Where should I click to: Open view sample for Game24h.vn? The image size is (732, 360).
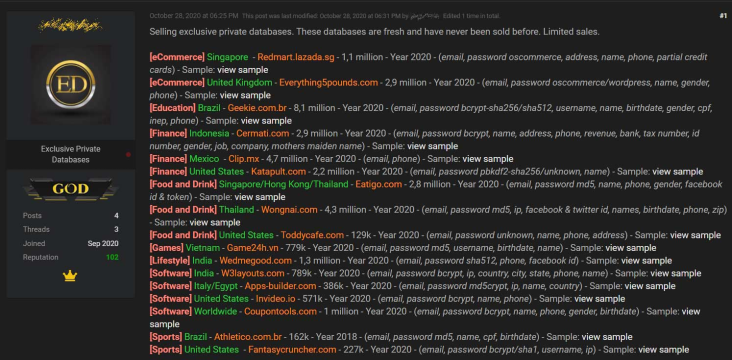point(631,248)
